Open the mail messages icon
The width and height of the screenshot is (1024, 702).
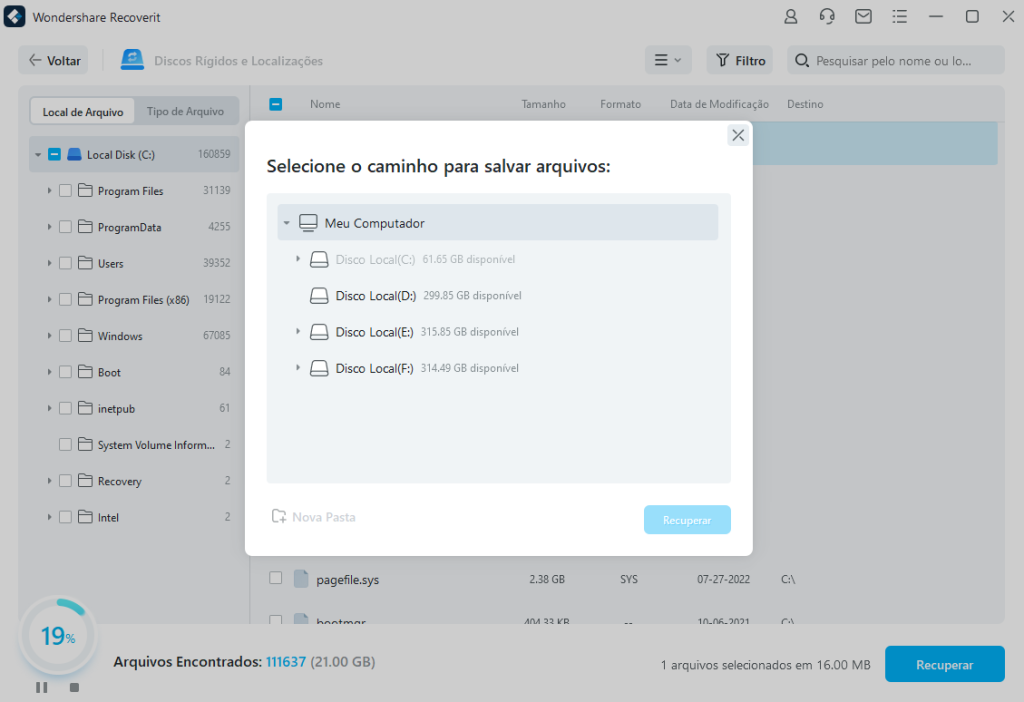[x=862, y=17]
